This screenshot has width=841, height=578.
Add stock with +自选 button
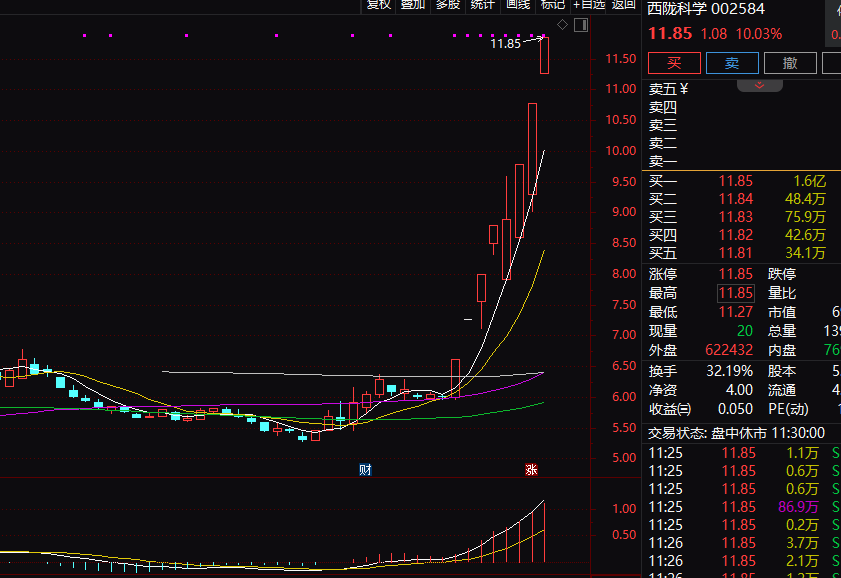(x=589, y=5)
